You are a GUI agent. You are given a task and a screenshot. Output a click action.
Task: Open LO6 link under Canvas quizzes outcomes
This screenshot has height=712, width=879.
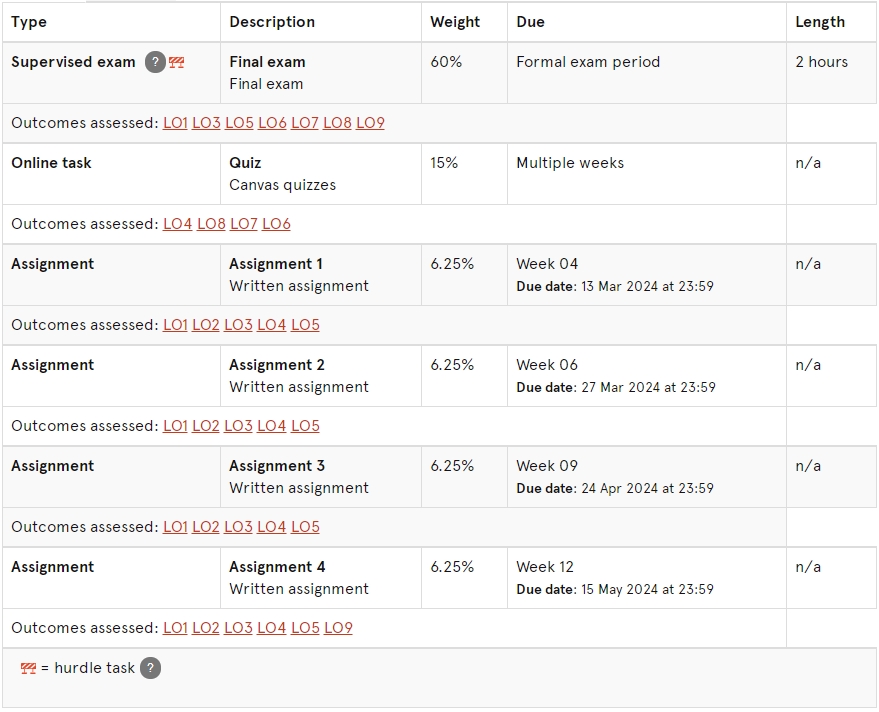click(276, 224)
